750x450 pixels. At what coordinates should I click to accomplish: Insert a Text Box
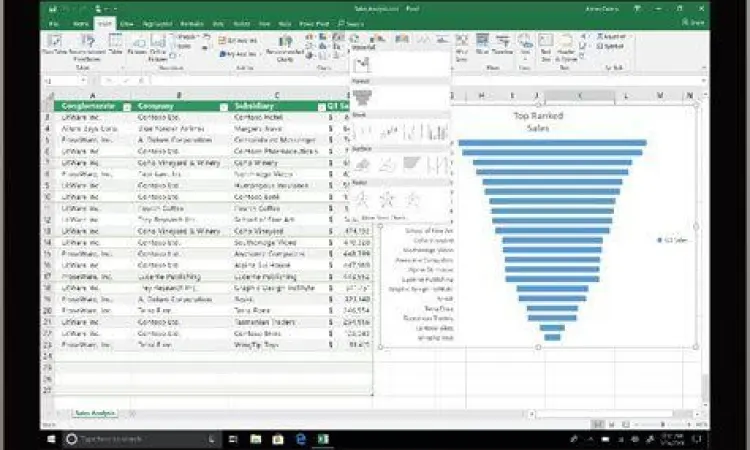tap(546, 48)
